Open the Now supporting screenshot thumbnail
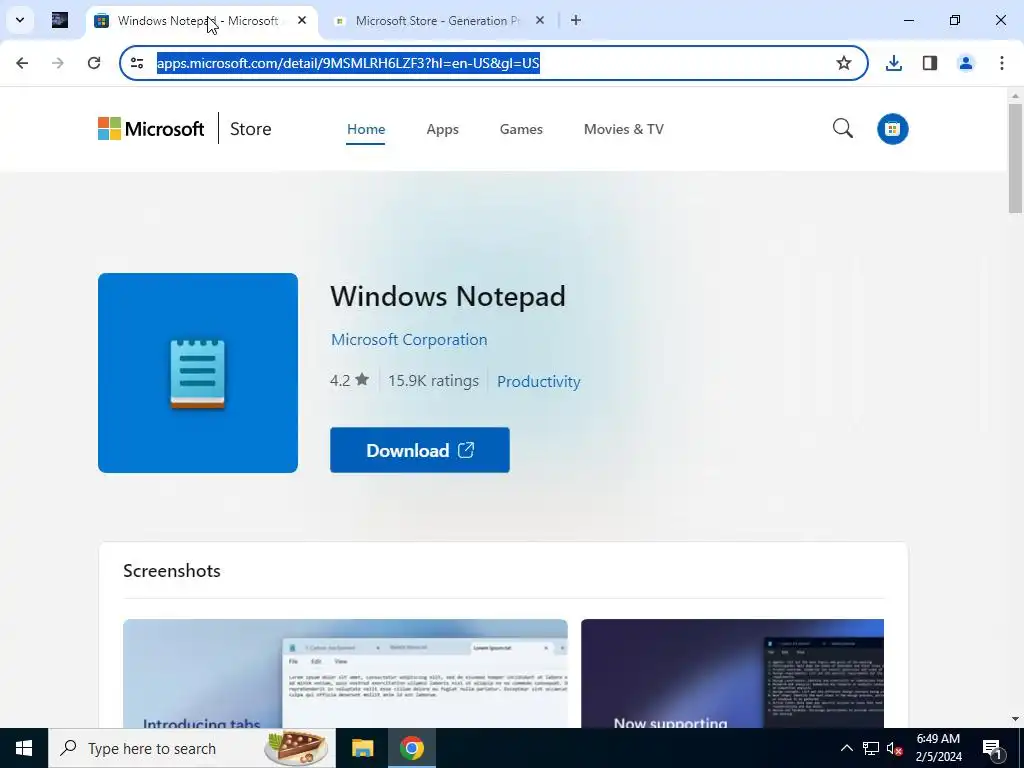1024x768 pixels. (732, 673)
